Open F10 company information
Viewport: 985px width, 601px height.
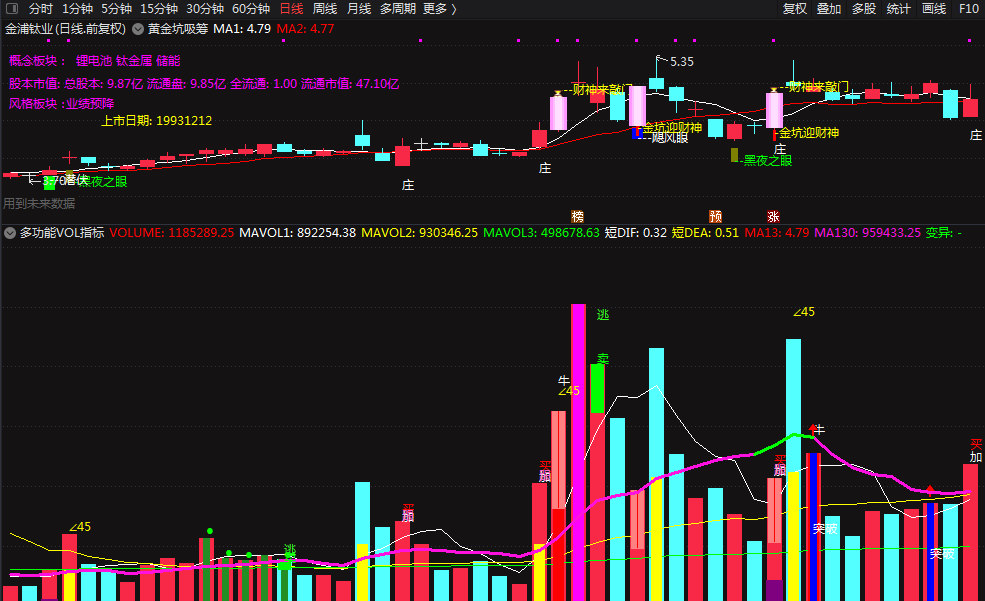pyautogui.click(x=969, y=9)
